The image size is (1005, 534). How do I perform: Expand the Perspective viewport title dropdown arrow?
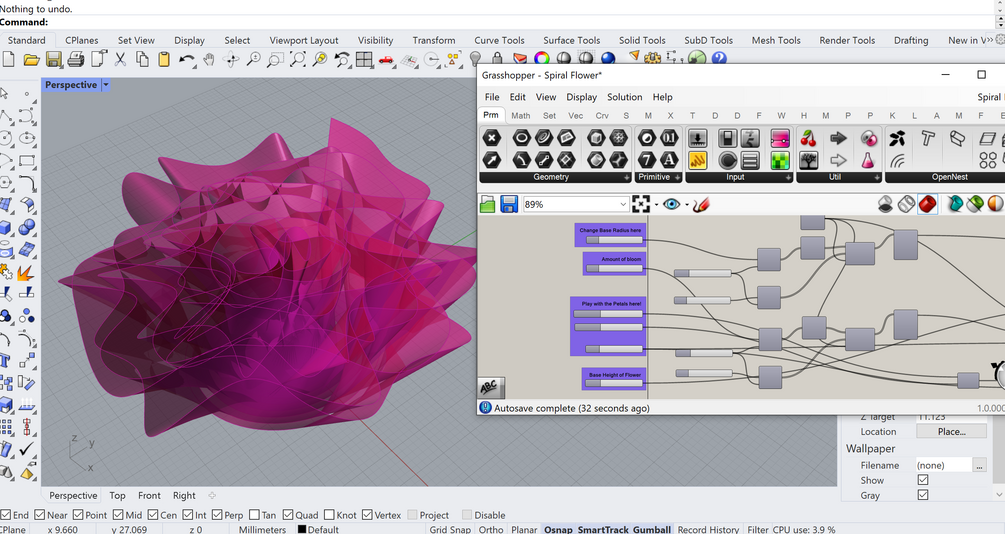(106, 85)
